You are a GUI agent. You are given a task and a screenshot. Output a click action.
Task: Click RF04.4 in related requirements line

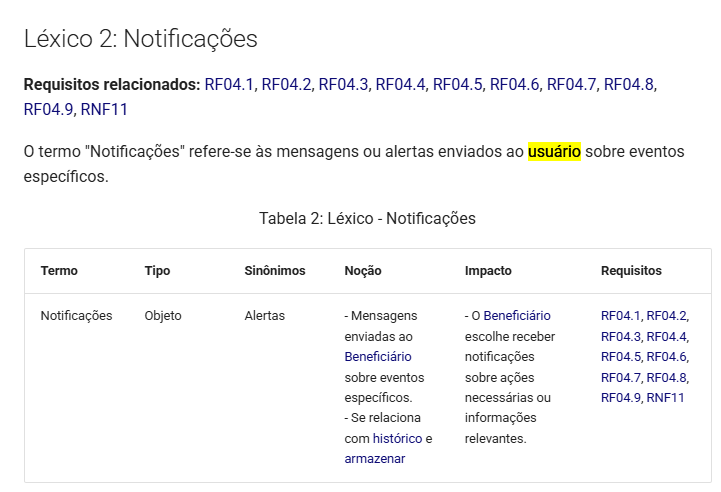pyautogui.click(x=400, y=85)
